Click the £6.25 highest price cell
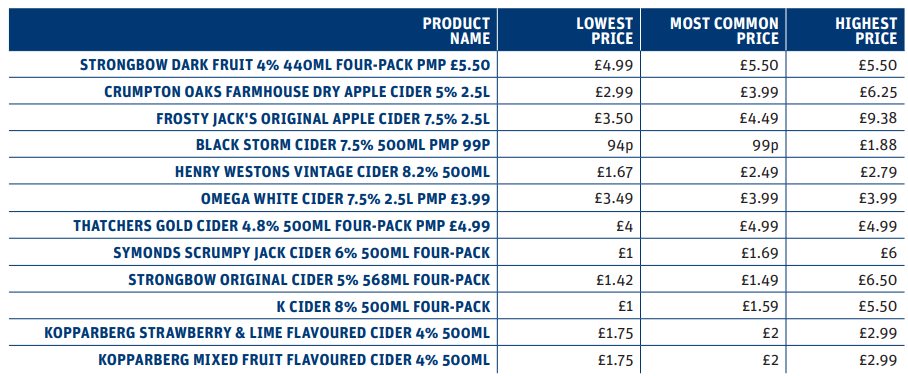The height and width of the screenshot is (376, 908). tap(878, 92)
